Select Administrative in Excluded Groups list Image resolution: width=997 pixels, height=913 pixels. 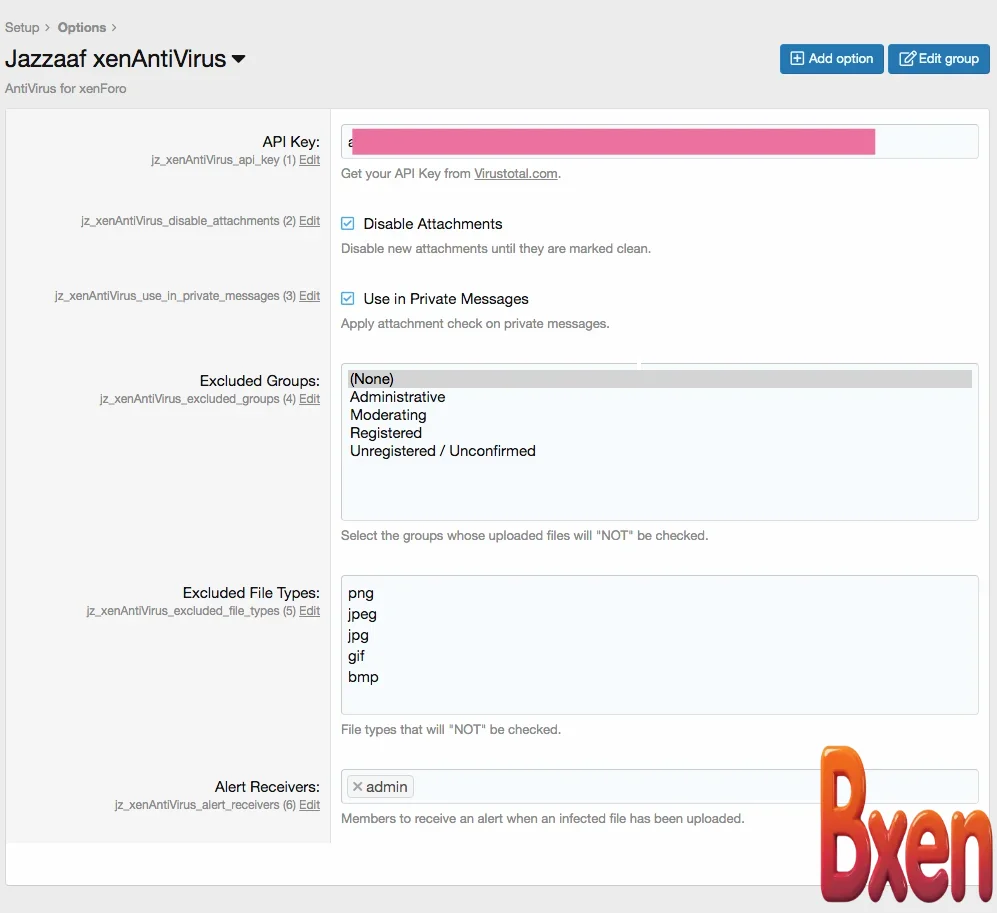click(x=397, y=397)
